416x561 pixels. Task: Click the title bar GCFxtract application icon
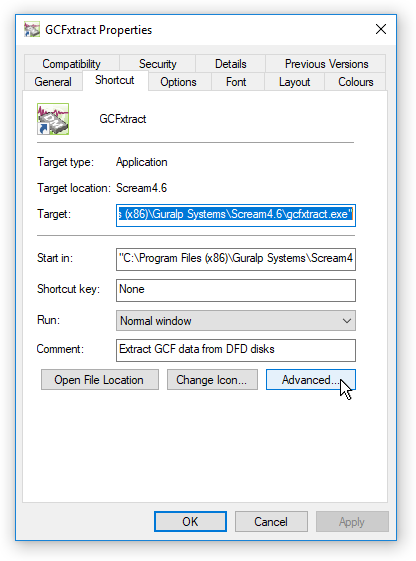point(31,29)
